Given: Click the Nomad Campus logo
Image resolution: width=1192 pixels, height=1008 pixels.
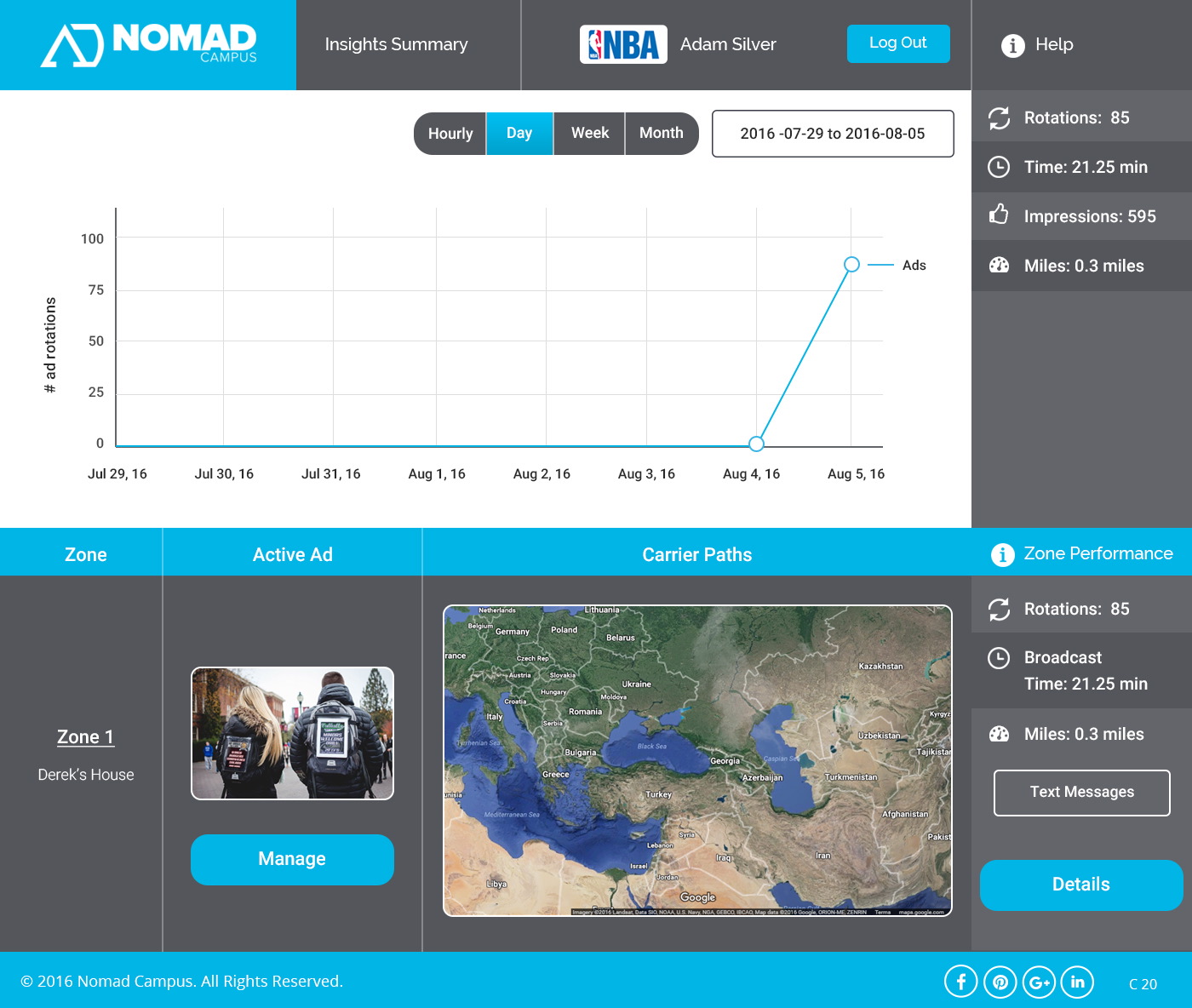Looking at the screenshot, I should (x=149, y=44).
